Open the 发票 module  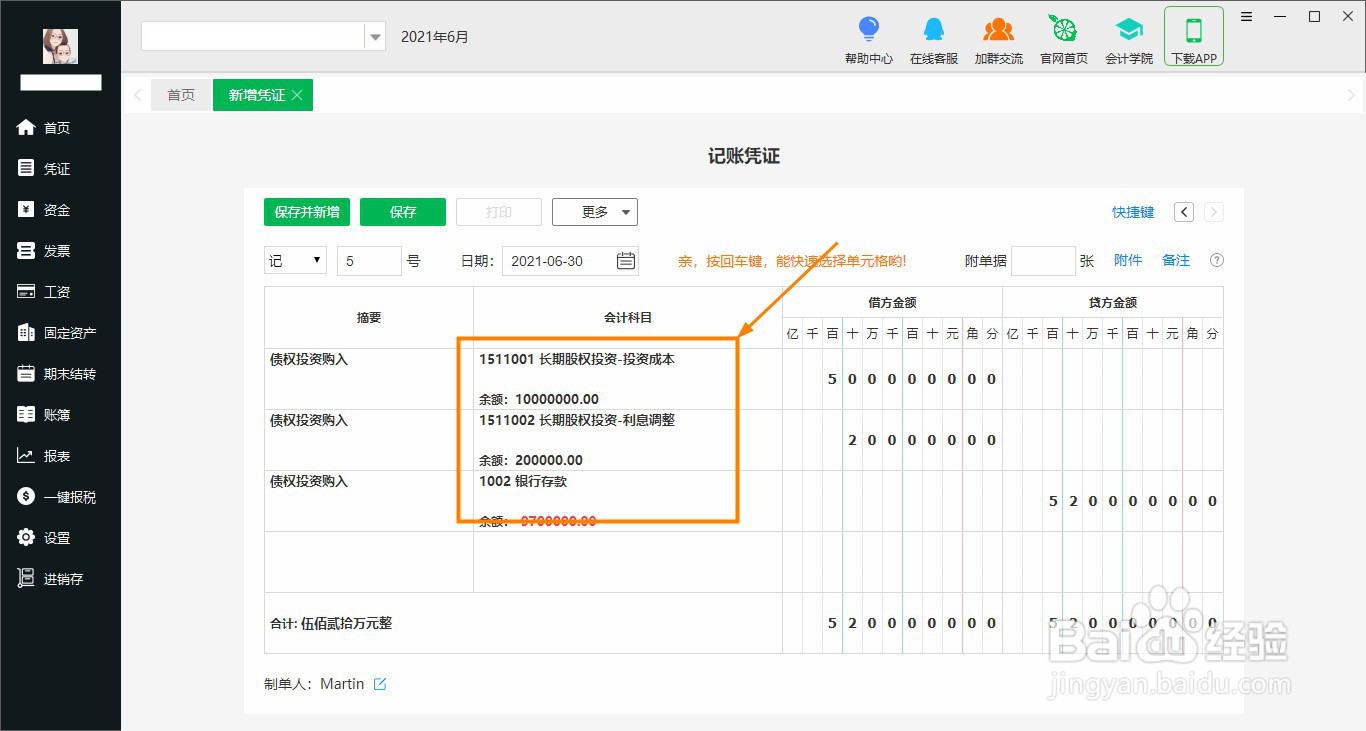55,250
